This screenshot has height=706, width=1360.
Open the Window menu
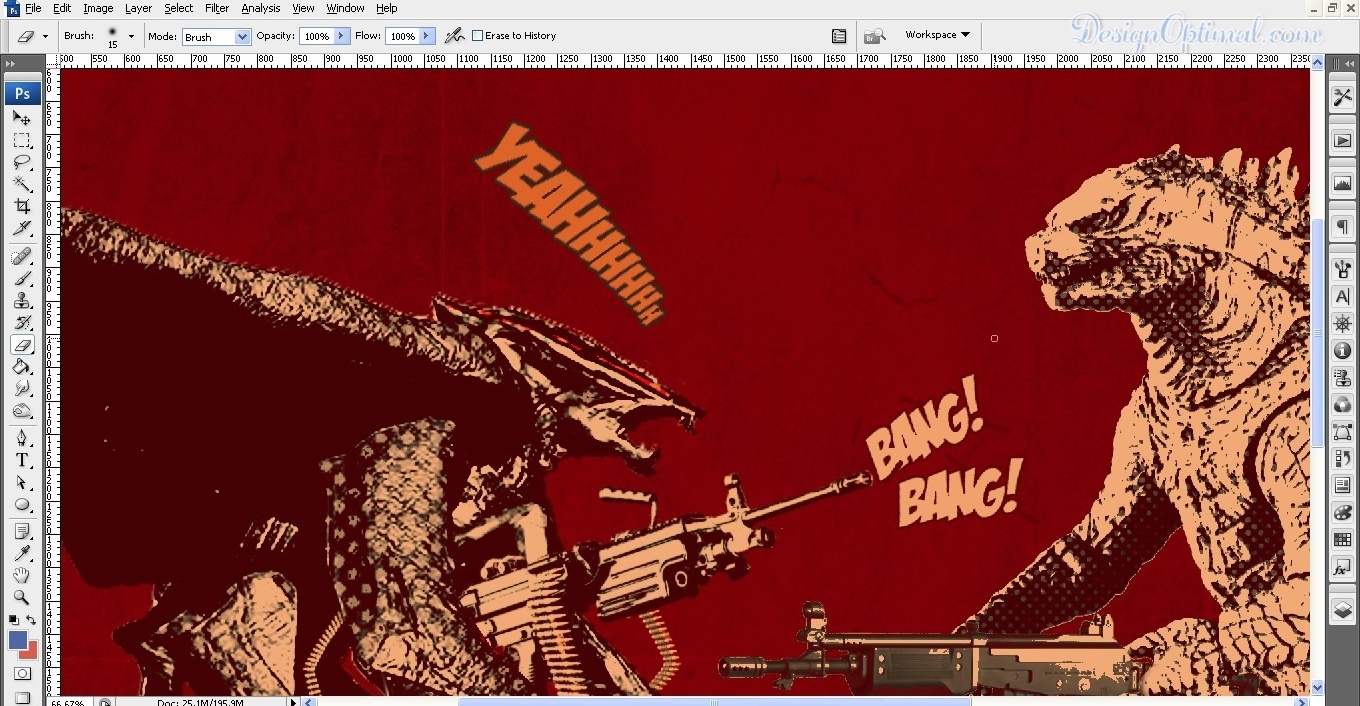tap(346, 8)
